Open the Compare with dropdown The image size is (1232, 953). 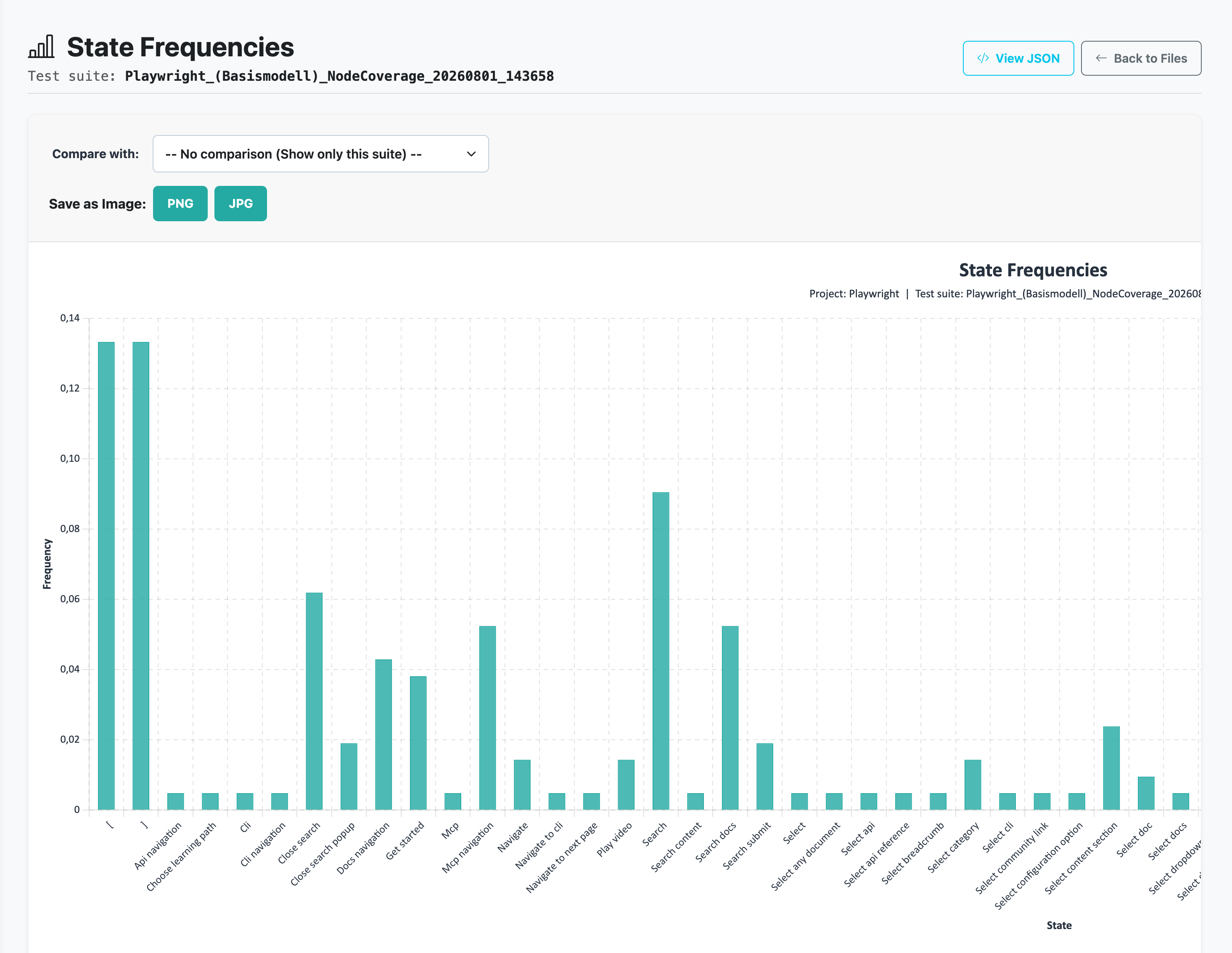point(320,154)
